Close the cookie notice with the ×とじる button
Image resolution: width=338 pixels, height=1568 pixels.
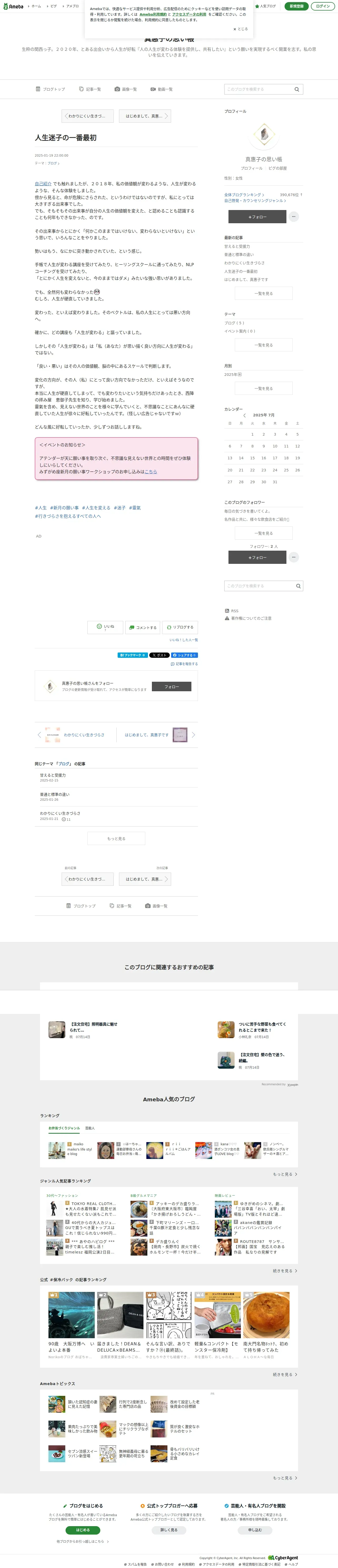pos(241,29)
